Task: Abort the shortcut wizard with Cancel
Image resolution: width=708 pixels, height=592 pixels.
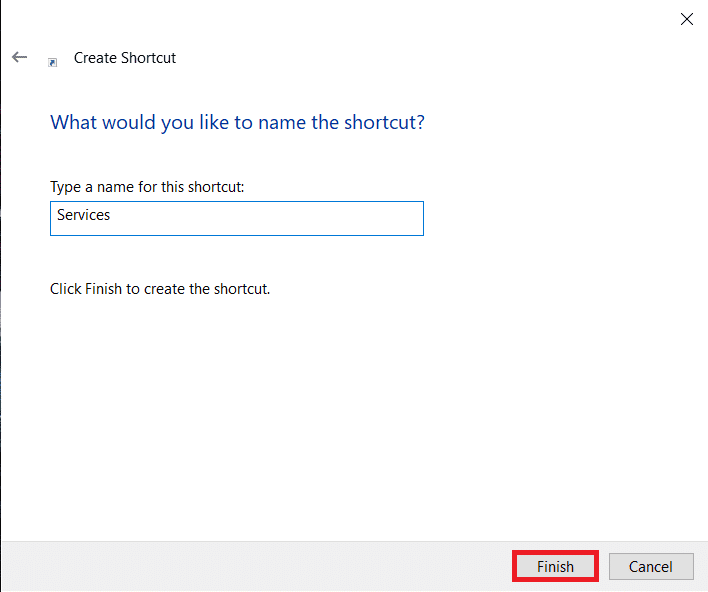Action: (651, 566)
